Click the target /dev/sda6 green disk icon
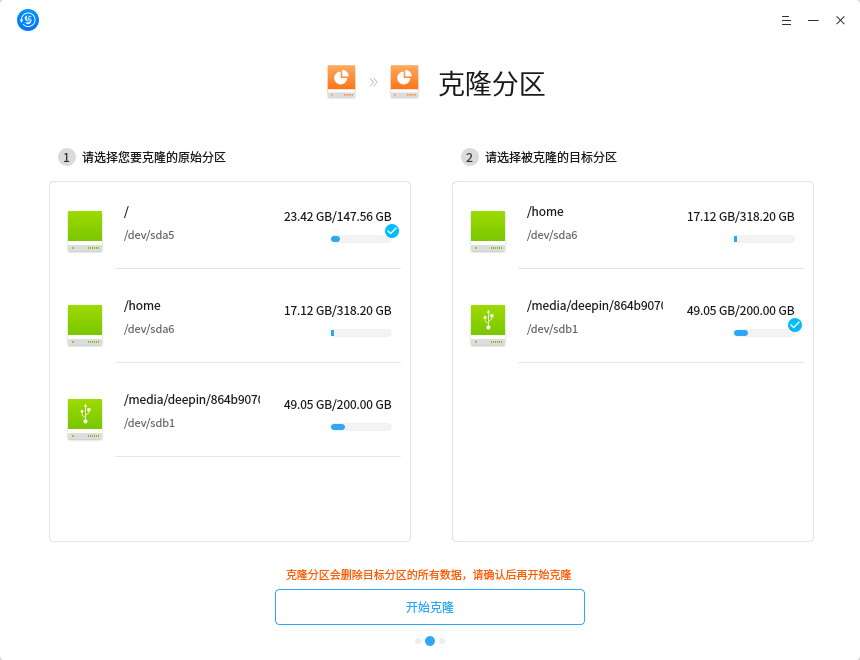860x660 pixels. (x=488, y=231)
